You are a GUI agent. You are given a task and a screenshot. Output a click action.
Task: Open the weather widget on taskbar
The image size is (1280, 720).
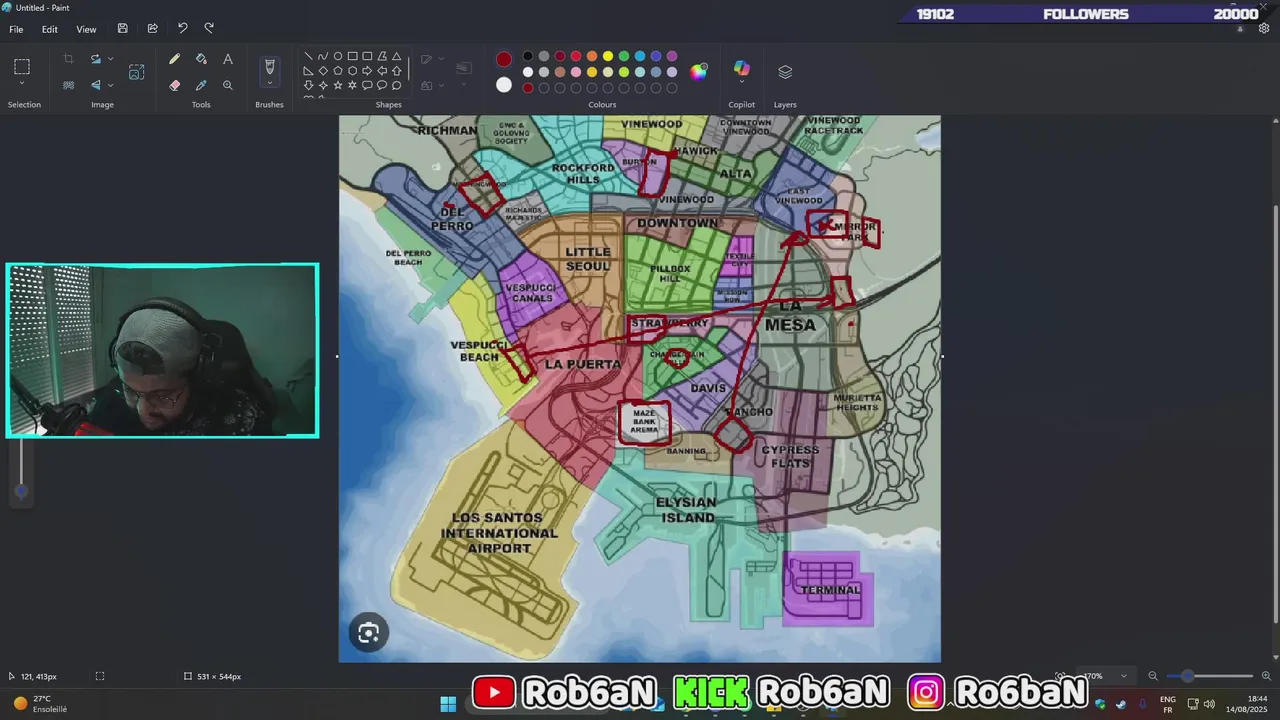pyautogui.click(x=41, y=703)
